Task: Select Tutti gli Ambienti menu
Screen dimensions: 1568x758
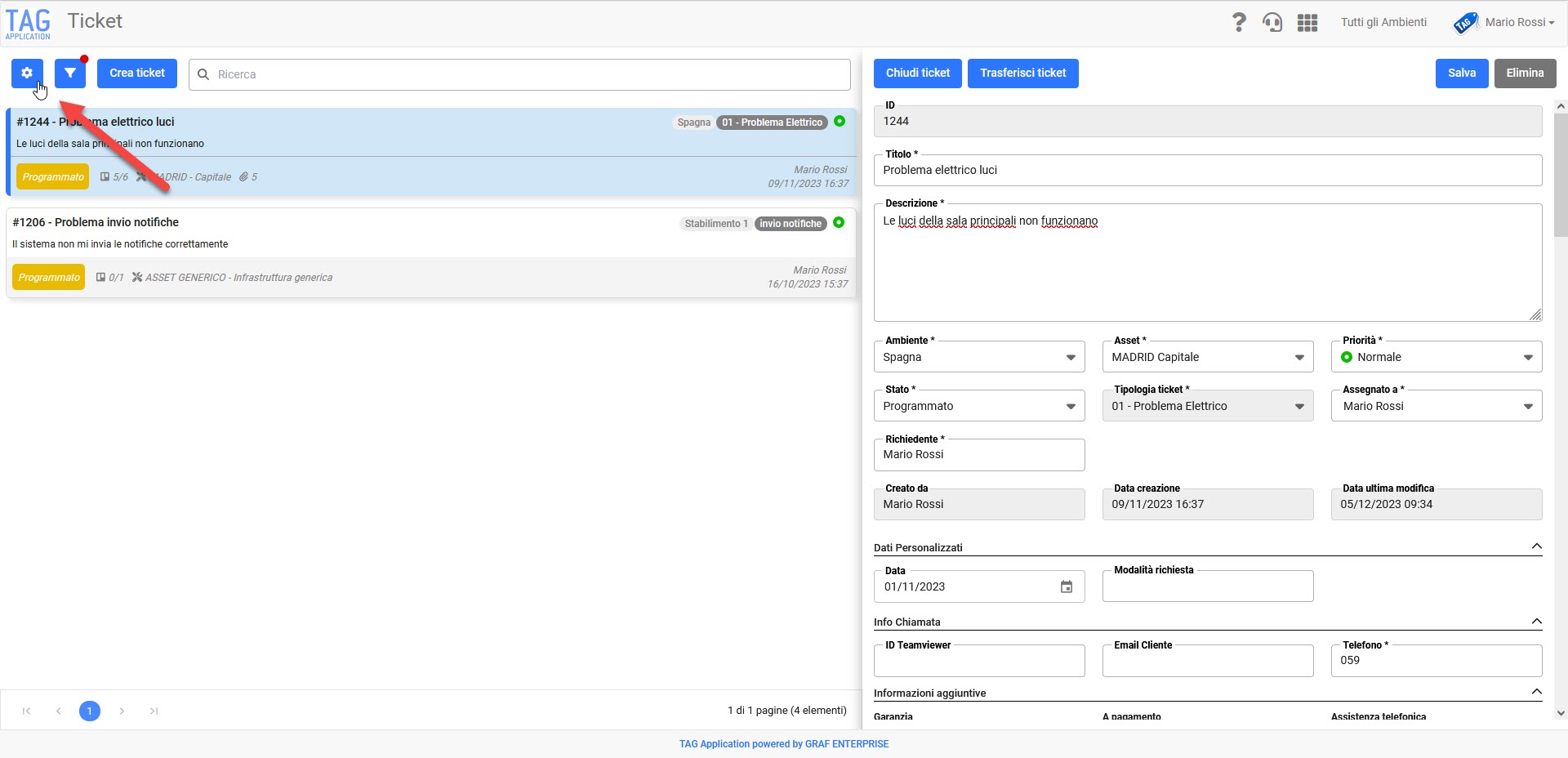Action: coord(1383,22)
